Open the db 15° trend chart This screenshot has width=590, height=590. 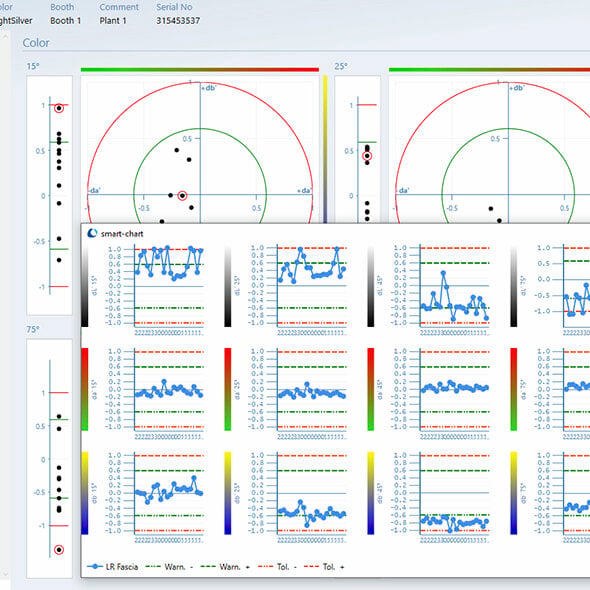[169, 493]
